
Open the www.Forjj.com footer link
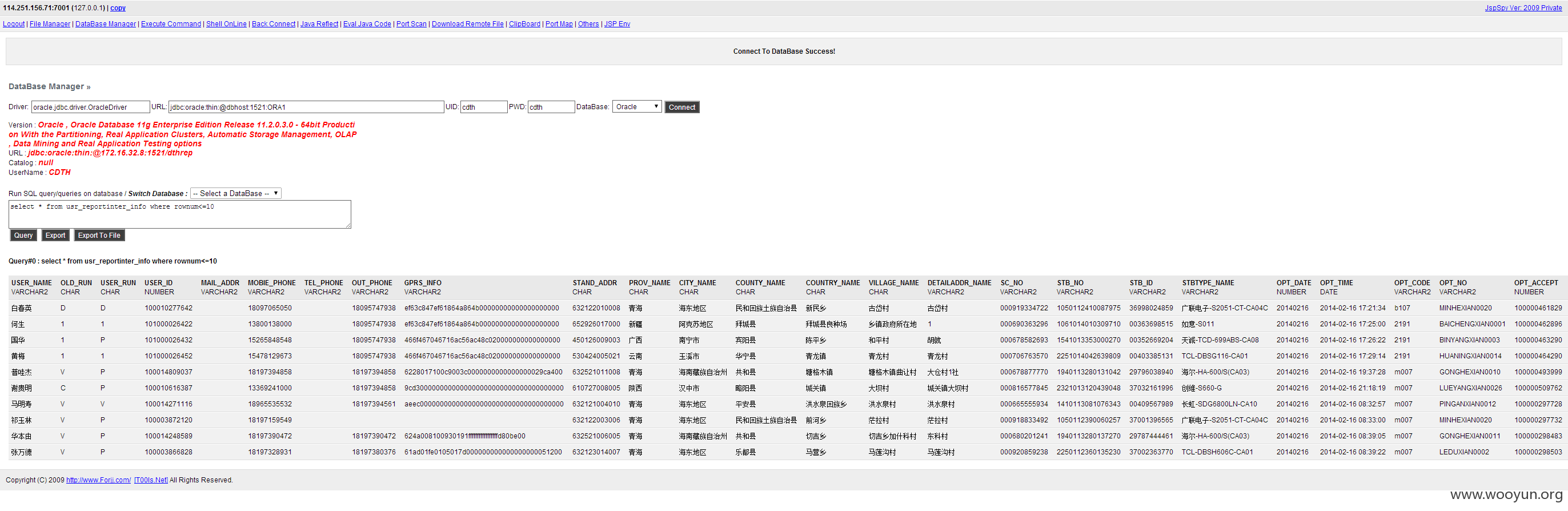click(x=99, y=480)
